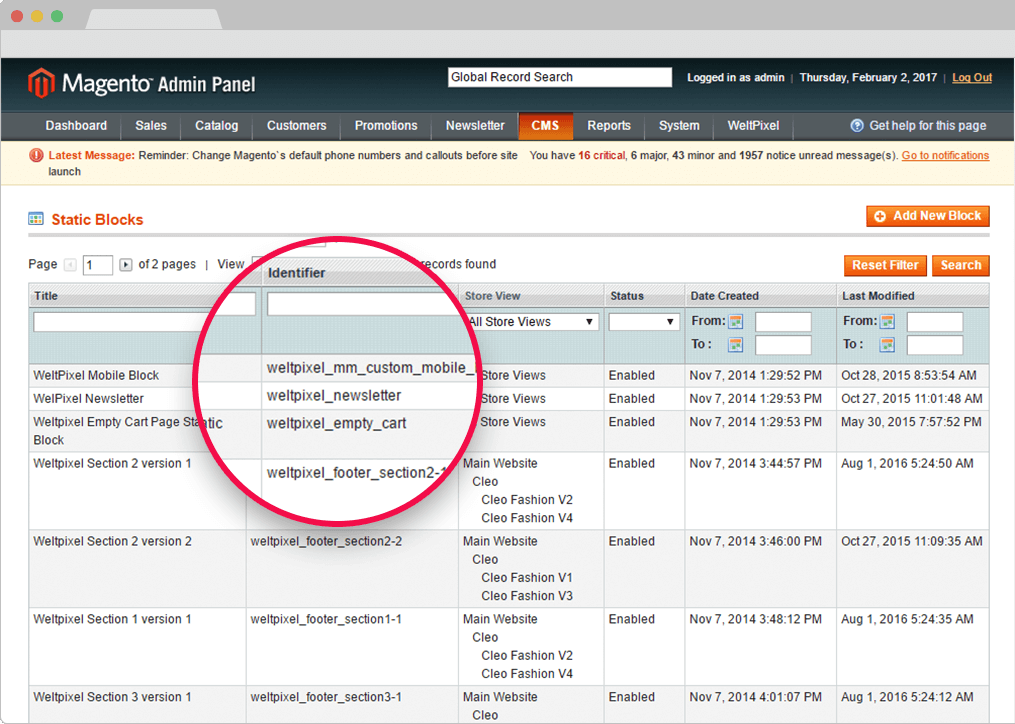Open the Last Modified To calendar icon
The width and height of the screenshot is (1015, 724).
click(x=887, y=344)
